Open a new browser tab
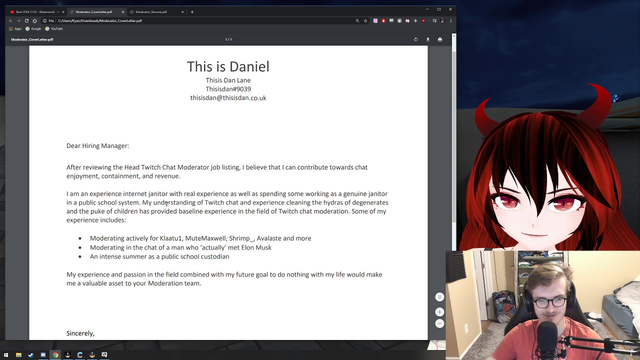The height and width of the screenshot is (360, 640). point(192,12)
